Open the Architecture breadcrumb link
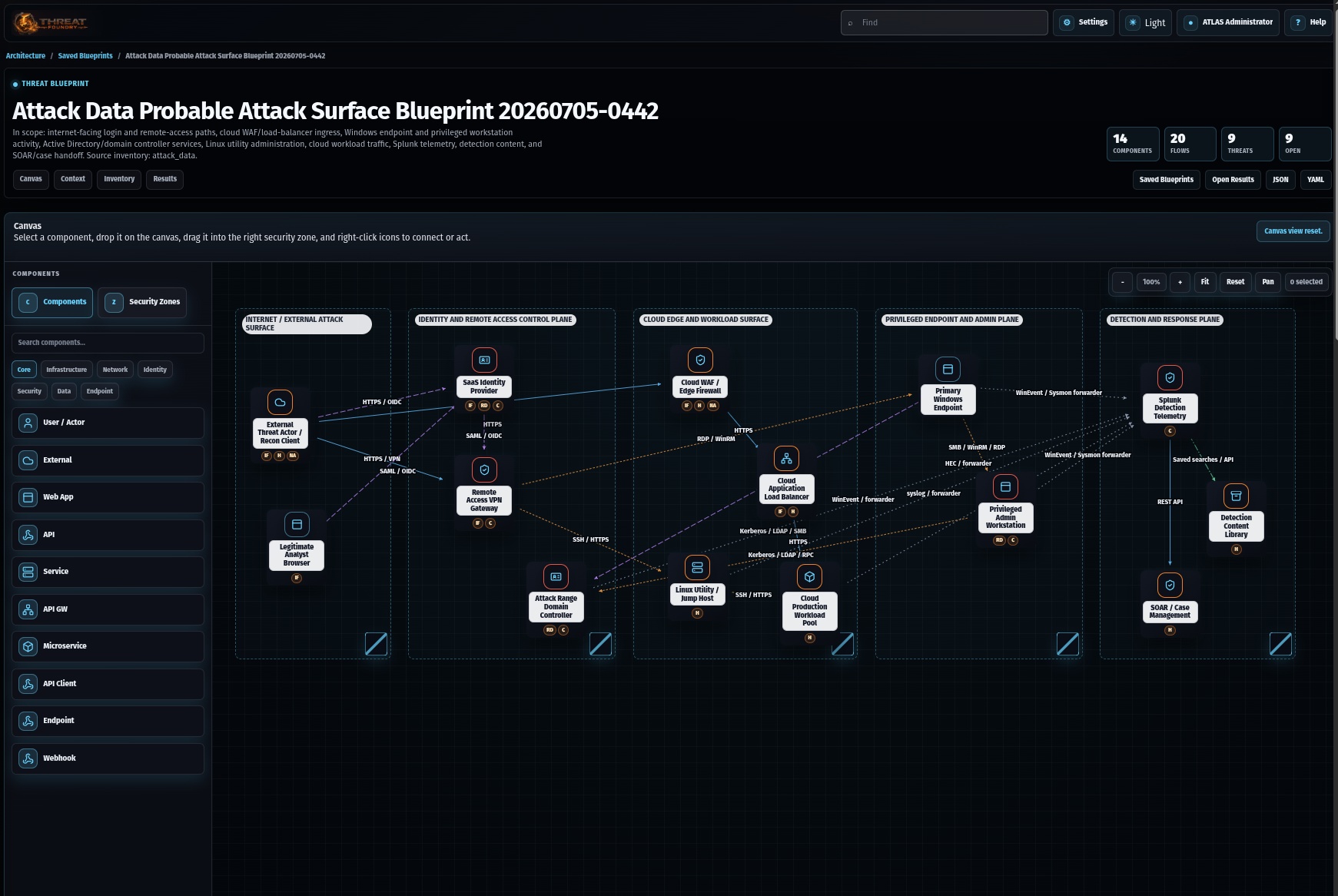 tap(25, 55)
